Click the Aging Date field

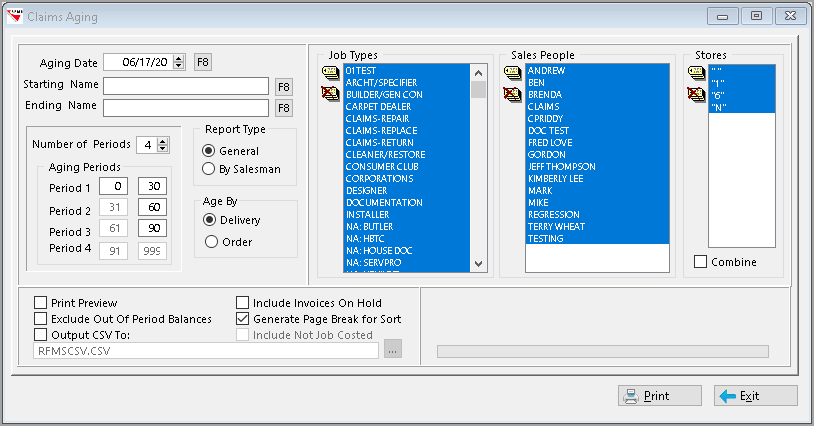click(139, 62)
